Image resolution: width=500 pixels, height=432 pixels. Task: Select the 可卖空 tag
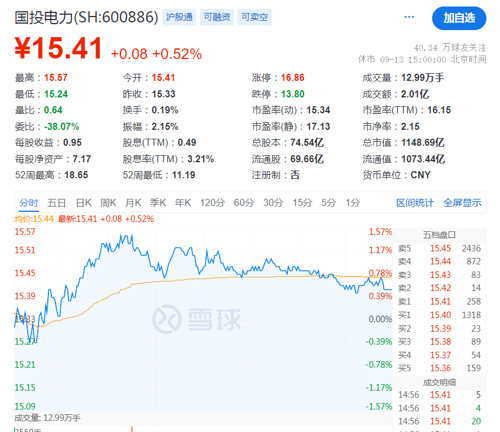[254, 17]
